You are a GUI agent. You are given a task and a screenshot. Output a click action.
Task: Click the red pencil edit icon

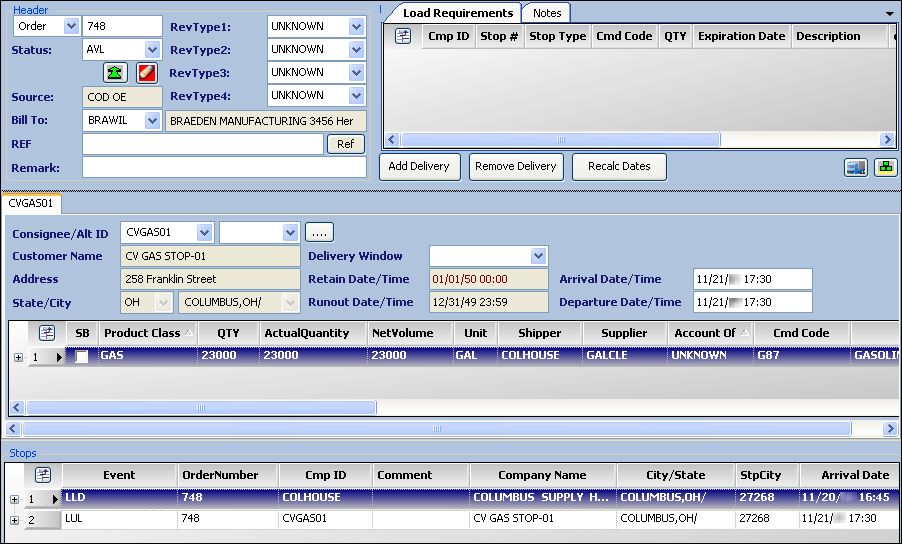pos(147,72)
